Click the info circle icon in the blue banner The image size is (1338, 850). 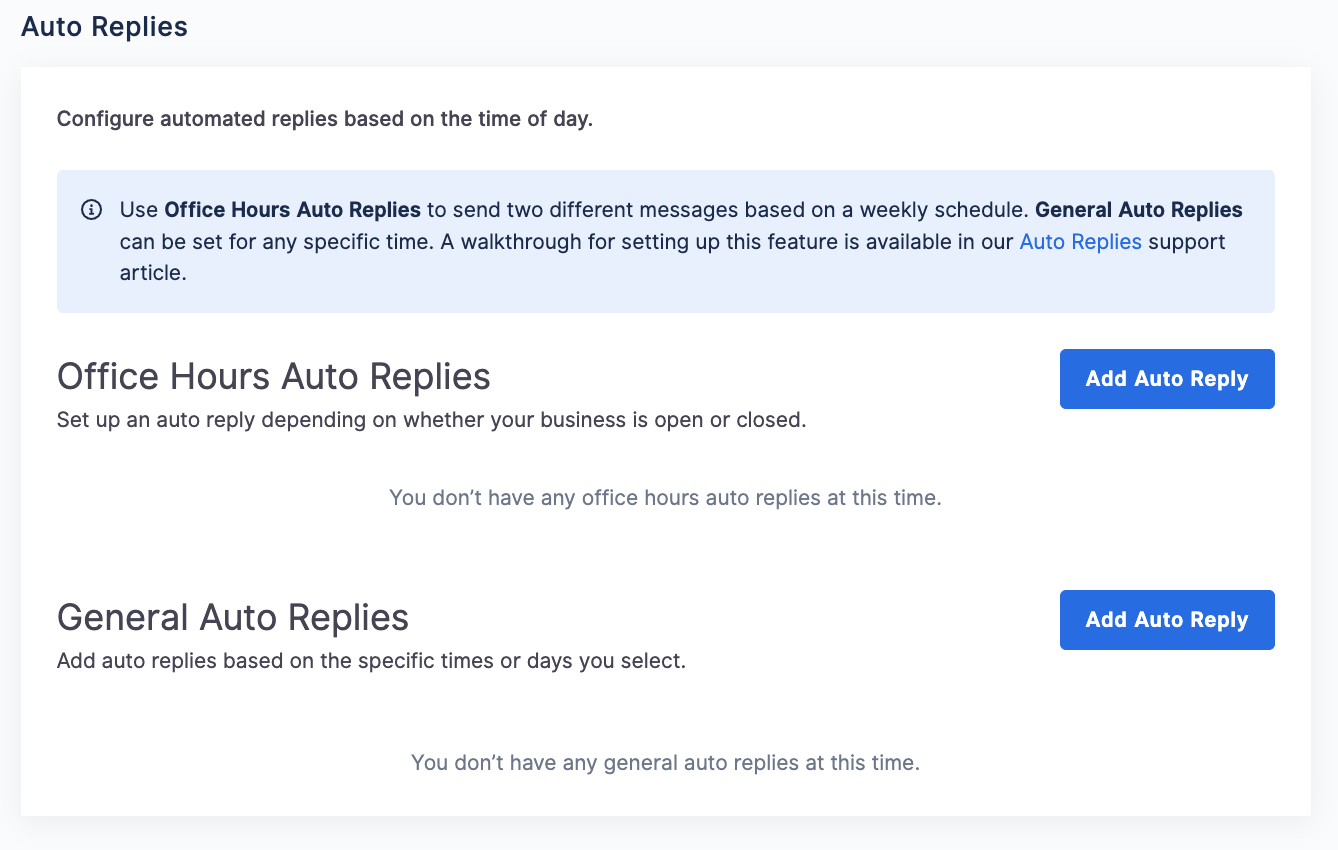91,210
